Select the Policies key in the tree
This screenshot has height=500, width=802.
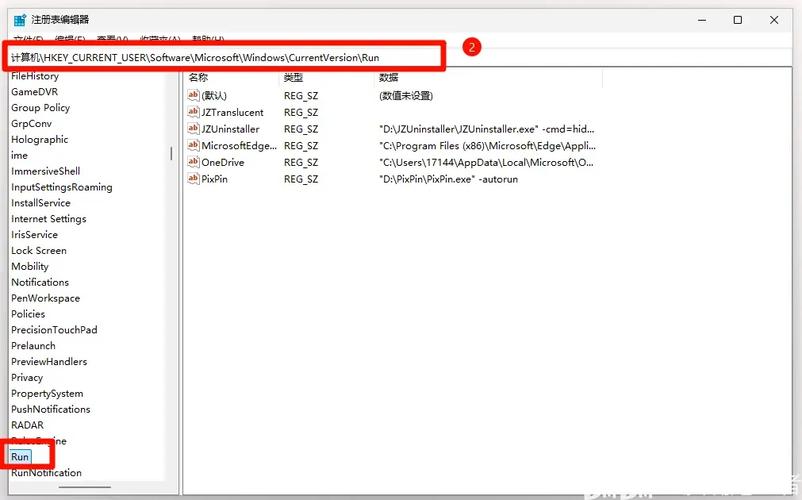[28, 314]
